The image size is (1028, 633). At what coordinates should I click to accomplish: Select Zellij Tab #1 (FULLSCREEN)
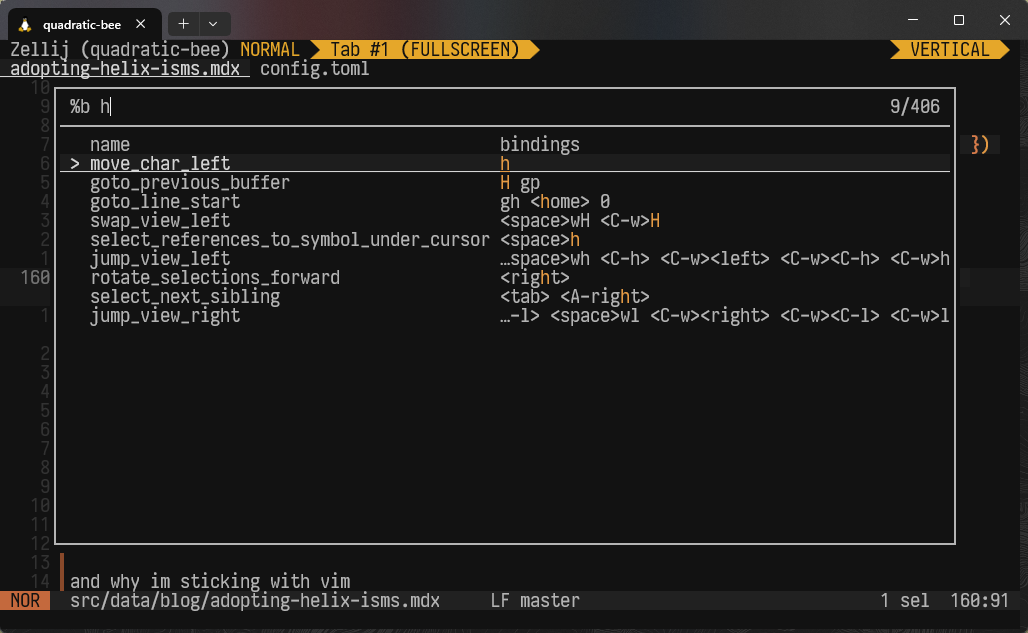pos(424,50)
